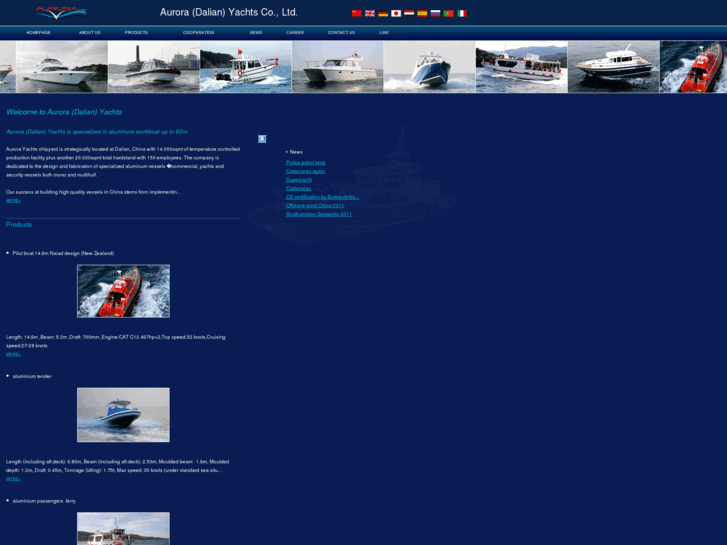Open the CE certification news link
727x545 pixels.
pyautogui.click(x=322, y=197)
